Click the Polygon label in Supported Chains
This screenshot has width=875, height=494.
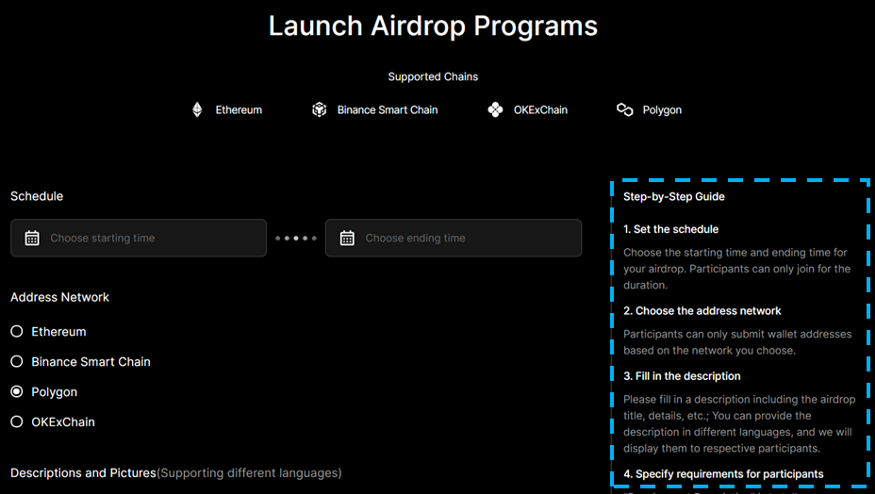(x=662, y=110)
